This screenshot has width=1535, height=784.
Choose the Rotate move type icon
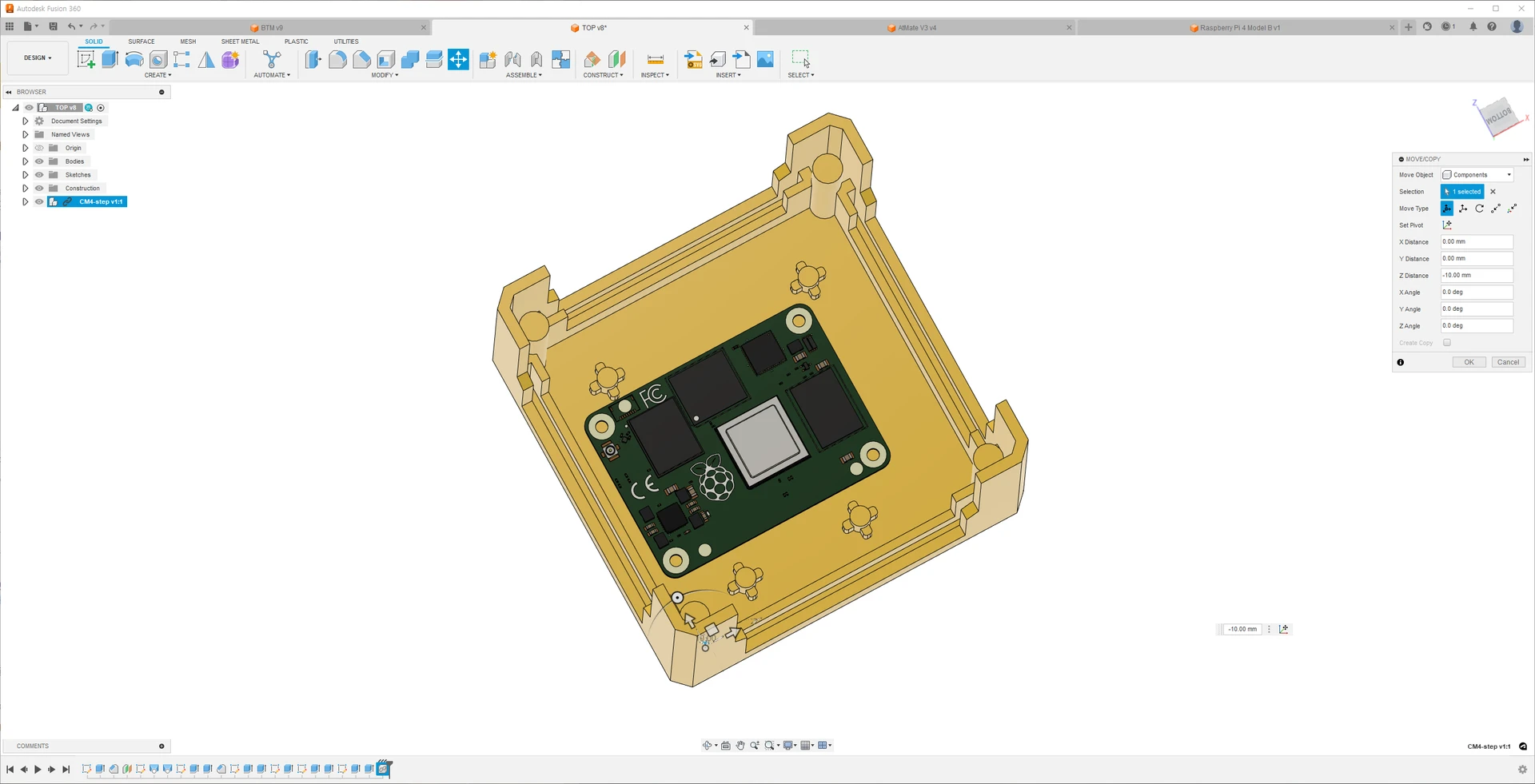(1479, 209)
